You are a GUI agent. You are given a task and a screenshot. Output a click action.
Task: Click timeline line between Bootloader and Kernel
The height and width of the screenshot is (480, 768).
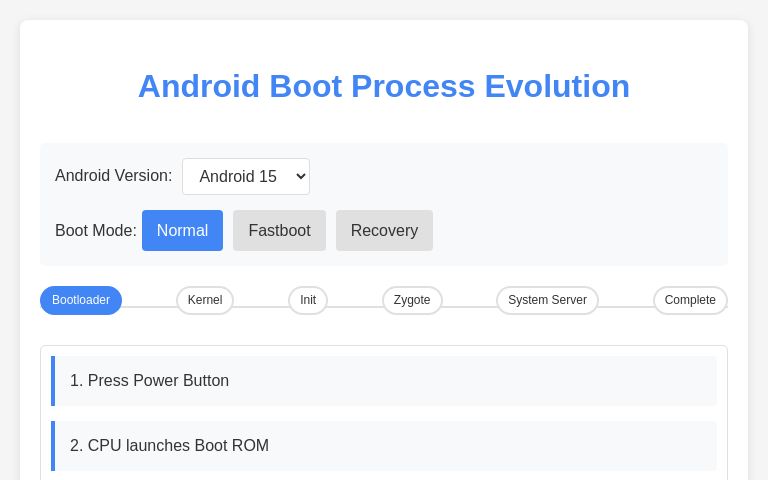[149, 306]
